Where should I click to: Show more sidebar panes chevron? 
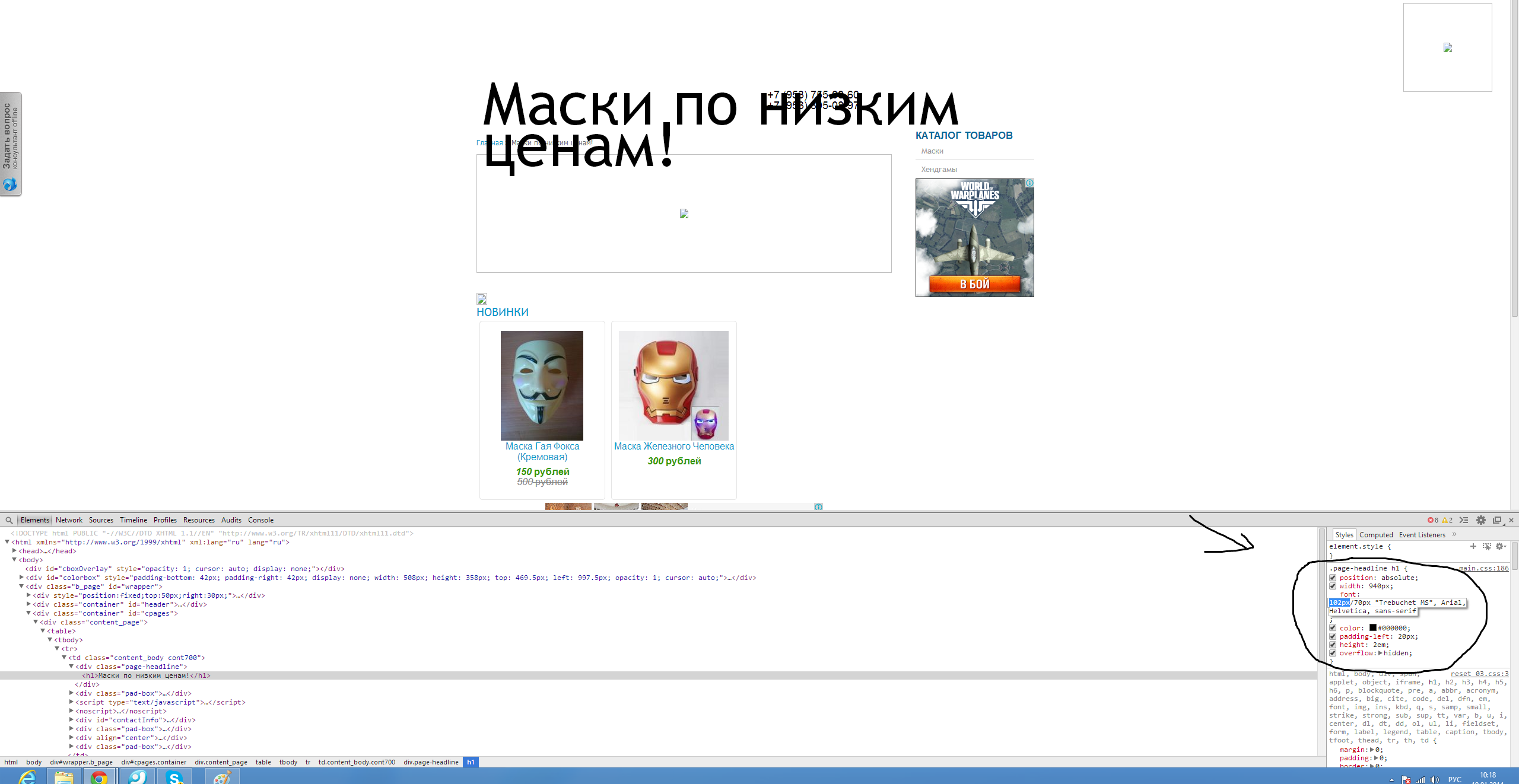tap(1454, 534)
